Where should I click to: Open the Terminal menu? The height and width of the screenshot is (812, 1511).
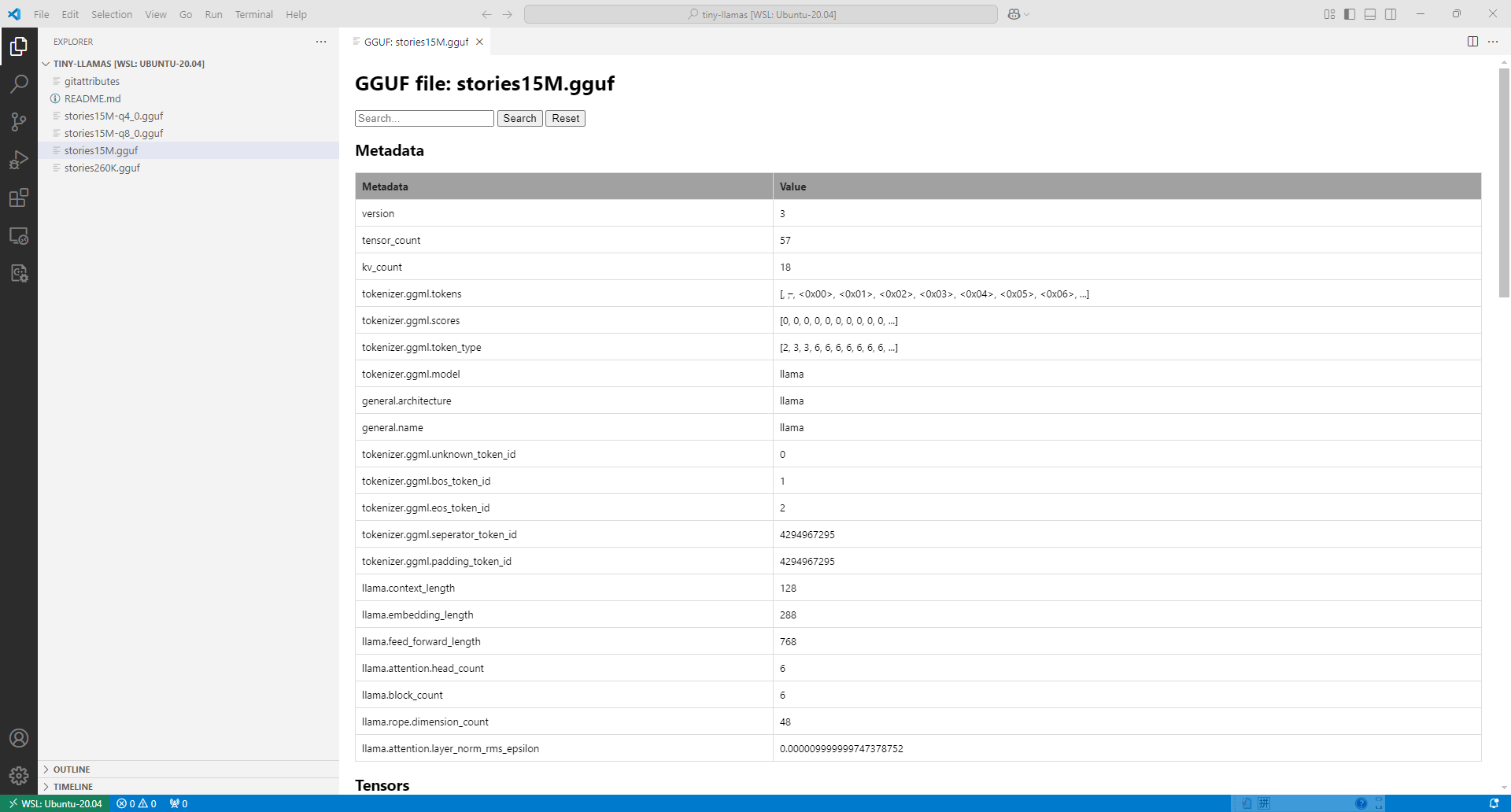tap(253, 14)
